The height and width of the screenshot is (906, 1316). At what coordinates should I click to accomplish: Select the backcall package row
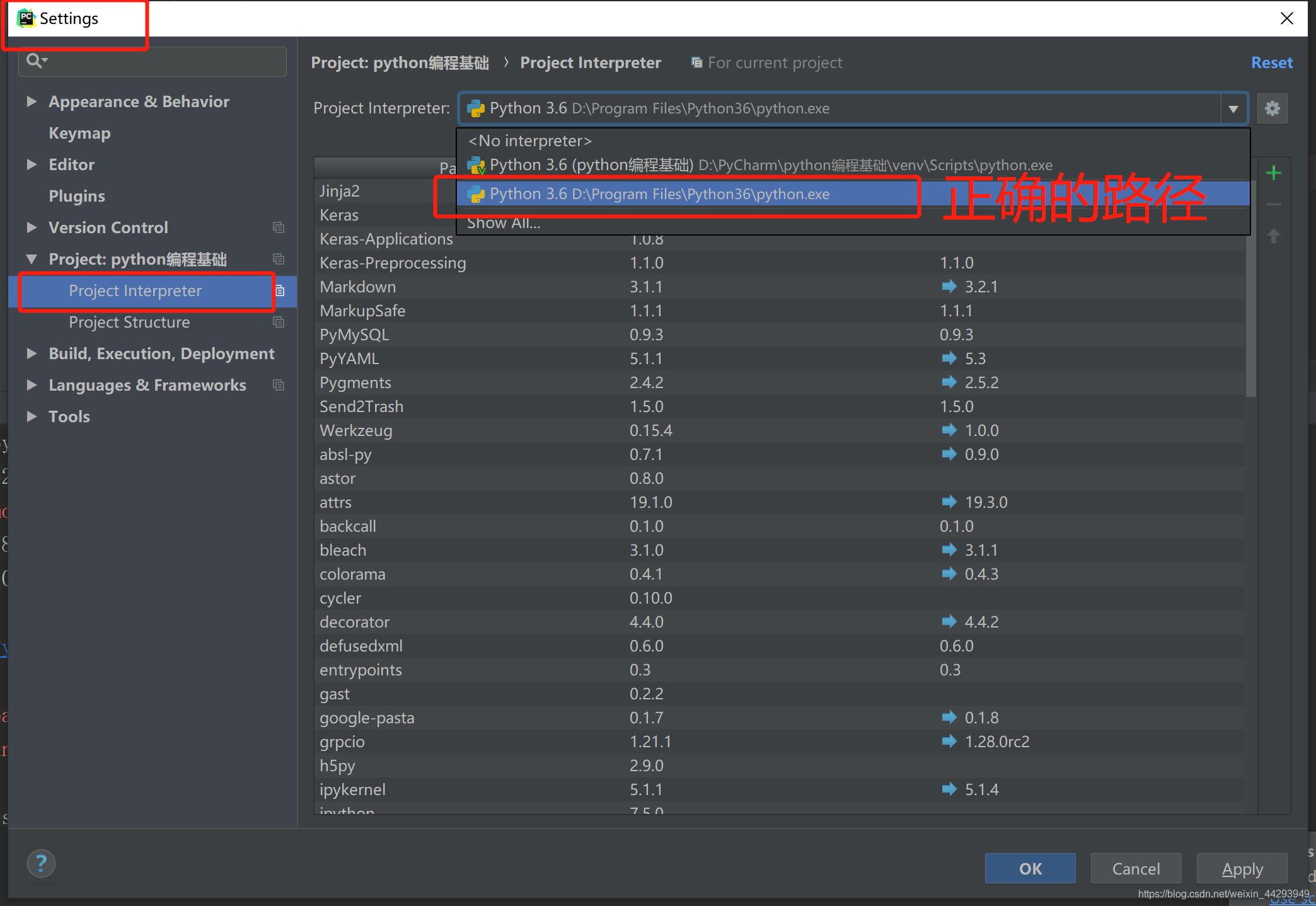(x=780, y=526)
